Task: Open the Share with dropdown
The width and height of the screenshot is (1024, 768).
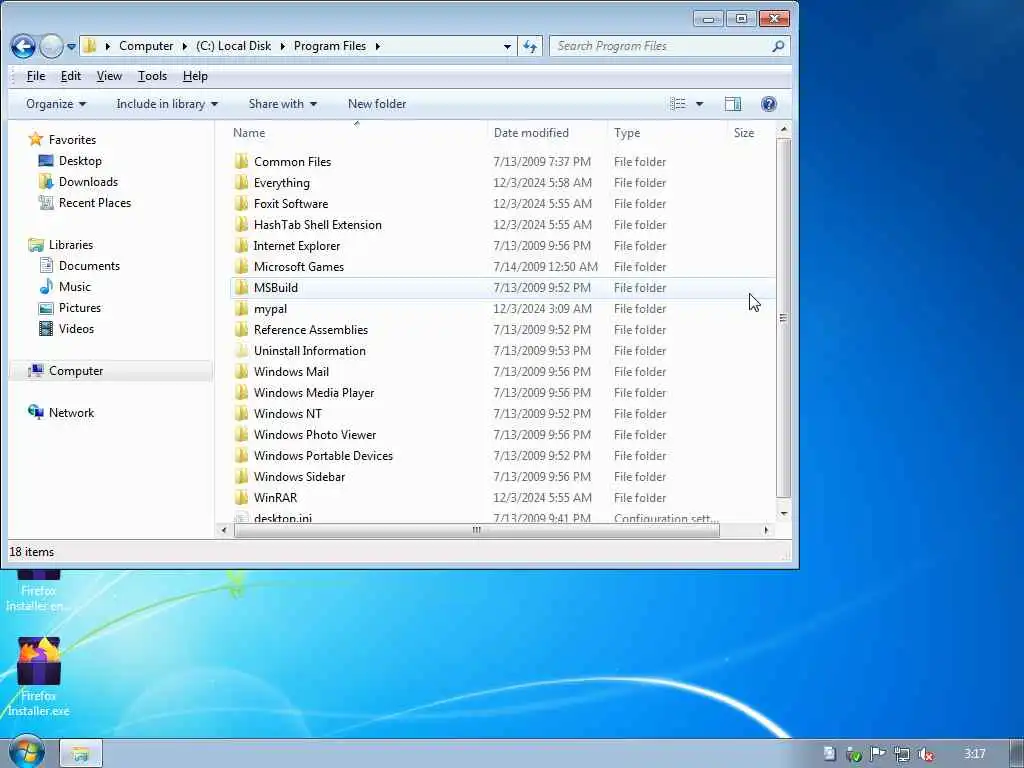Action: tap(283, 104)
